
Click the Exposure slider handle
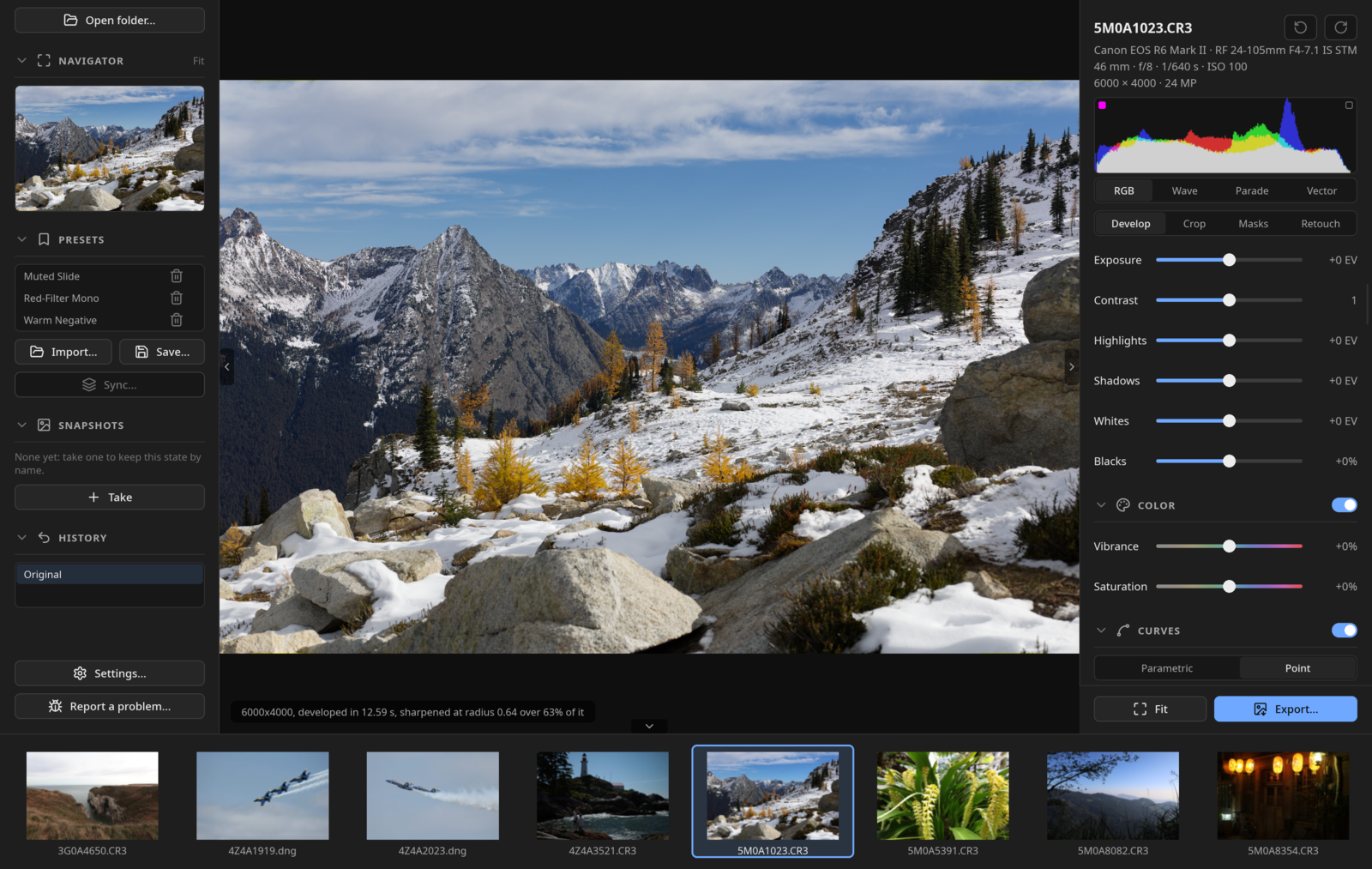pos(1229,260)
